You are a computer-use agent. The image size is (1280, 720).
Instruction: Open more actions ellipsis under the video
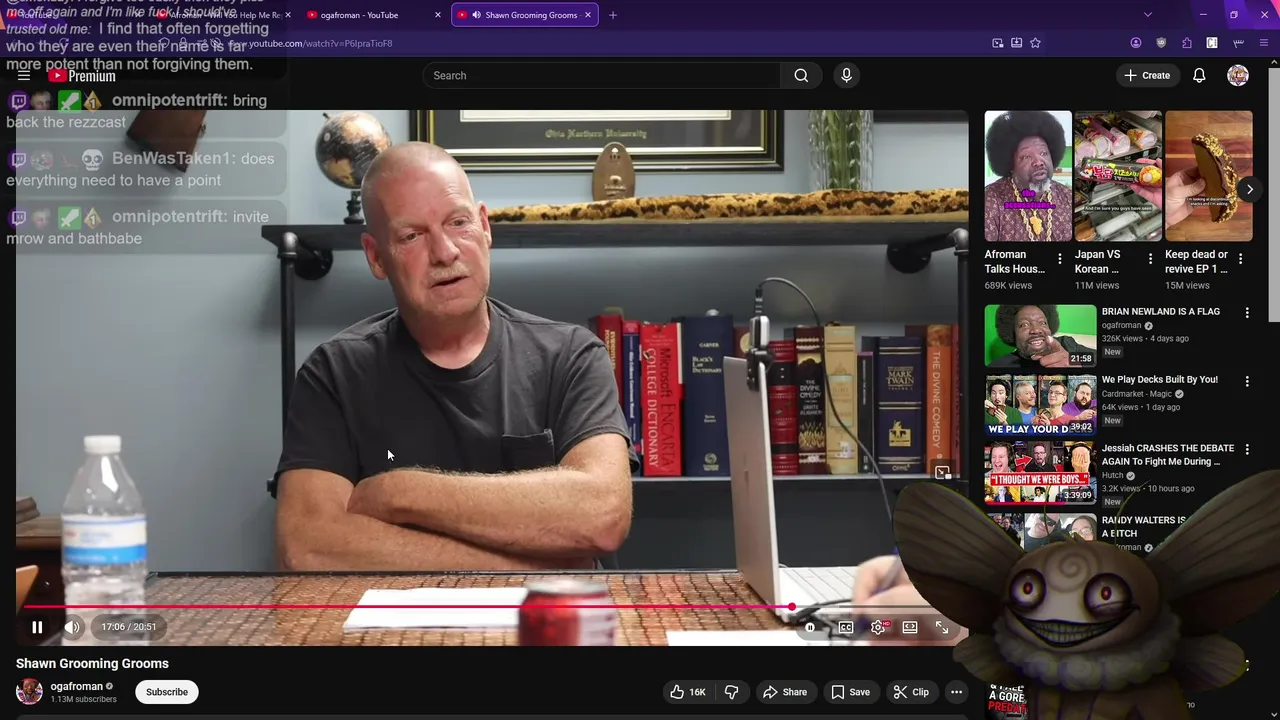956,692
